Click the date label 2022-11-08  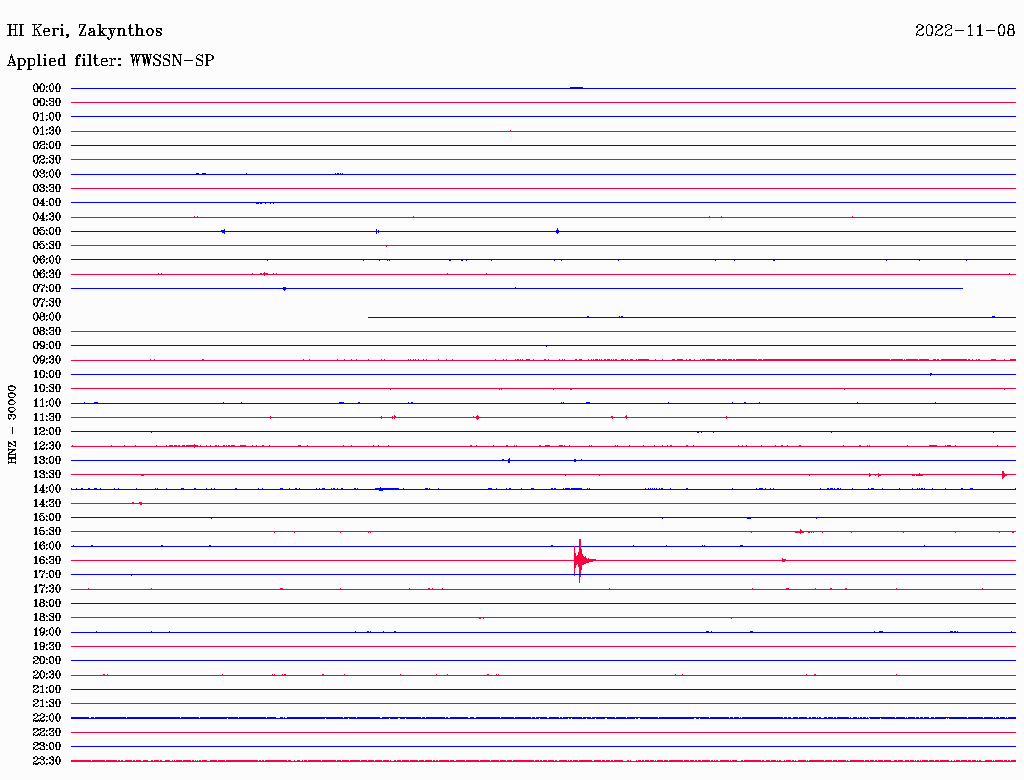[x=965, y=31]
